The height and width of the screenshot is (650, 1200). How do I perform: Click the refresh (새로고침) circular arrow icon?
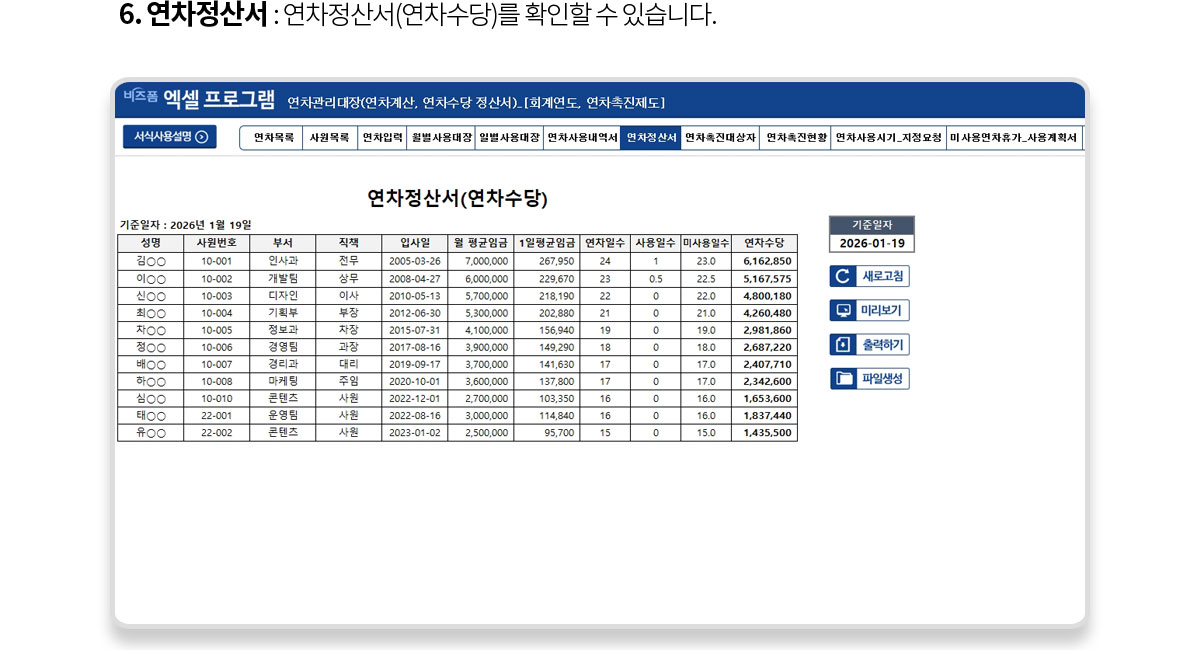tap(842, 277)
